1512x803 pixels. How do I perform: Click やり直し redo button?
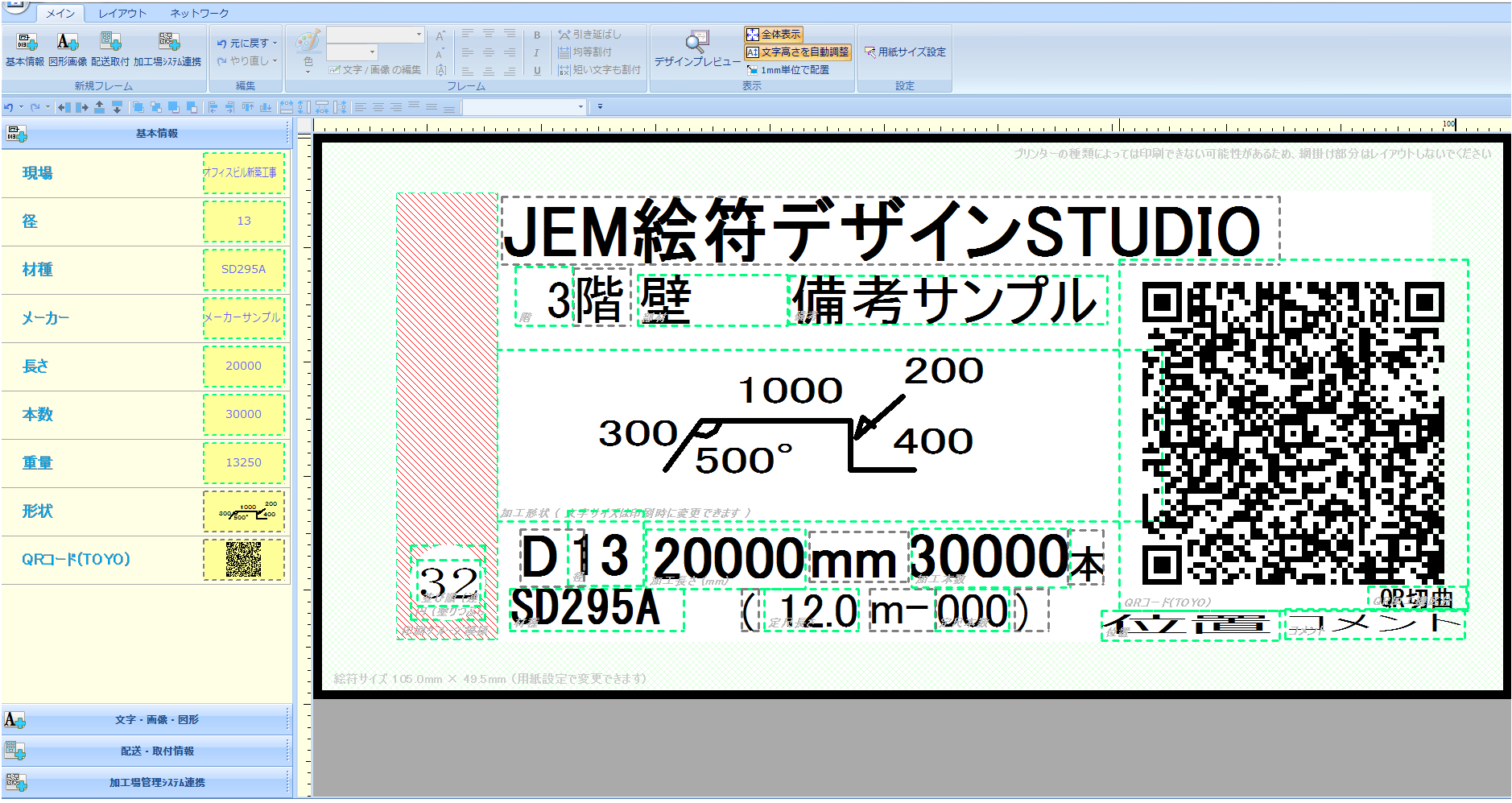pos(242,61)
